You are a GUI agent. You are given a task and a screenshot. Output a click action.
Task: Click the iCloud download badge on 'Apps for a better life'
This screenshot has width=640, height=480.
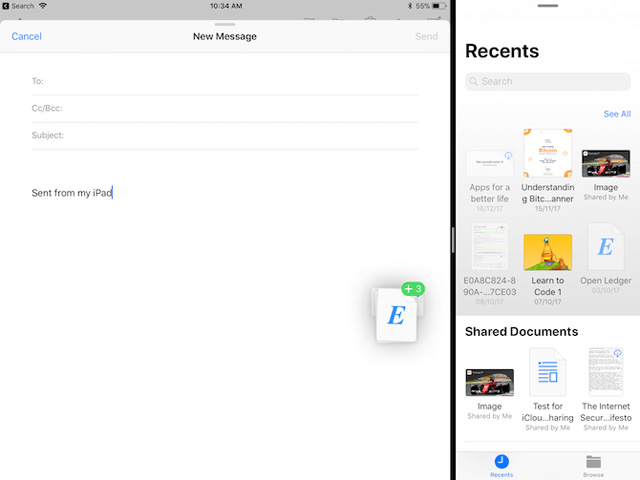[508, 156]
